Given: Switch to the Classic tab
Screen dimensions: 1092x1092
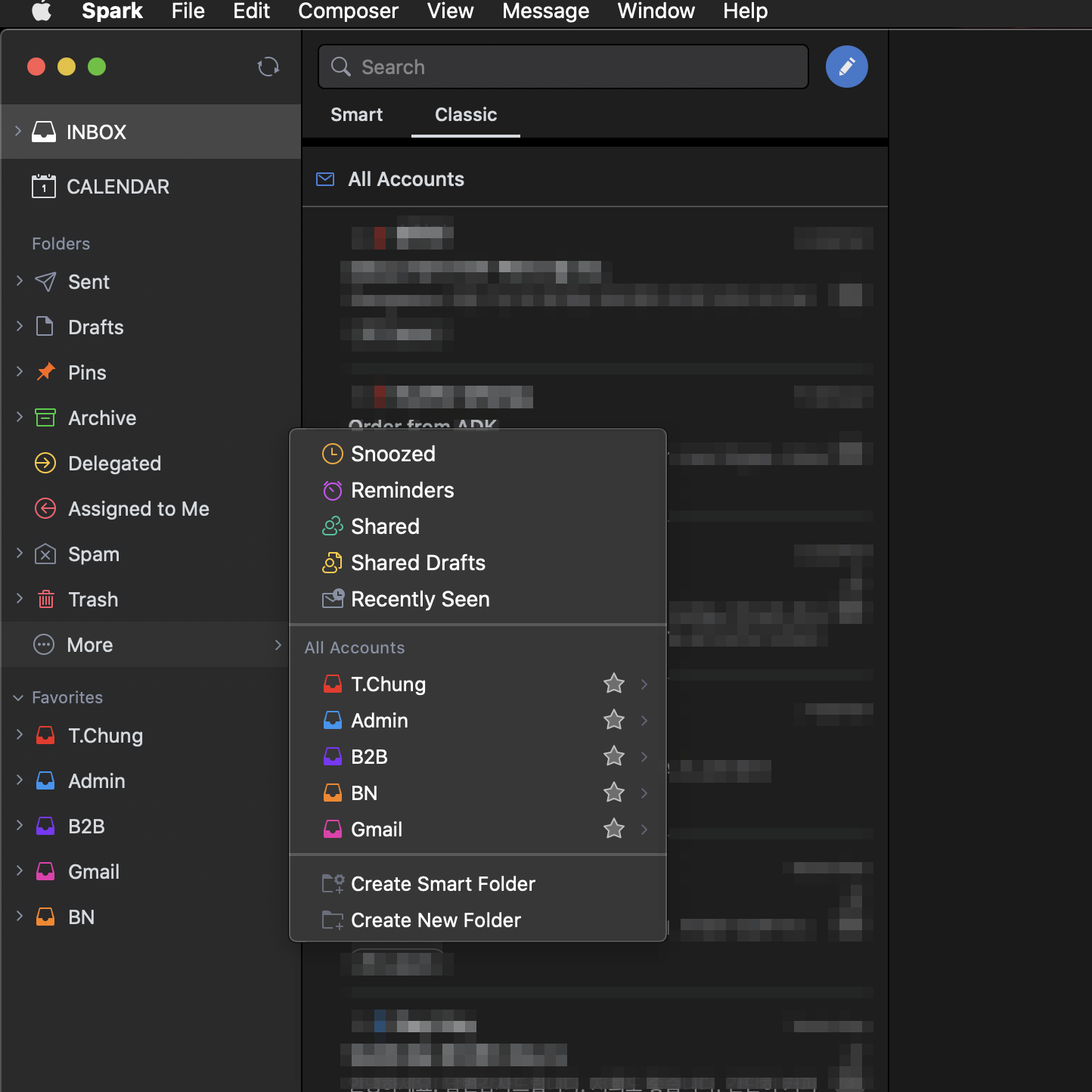Looking at the screenshot, I should coord(466,115).
